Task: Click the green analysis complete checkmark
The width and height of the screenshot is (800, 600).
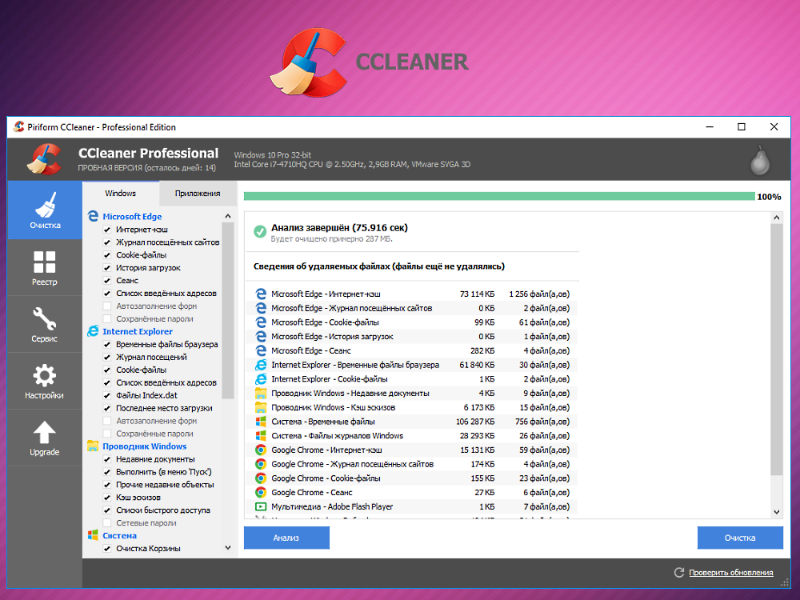Action: [x=260, y=232]
